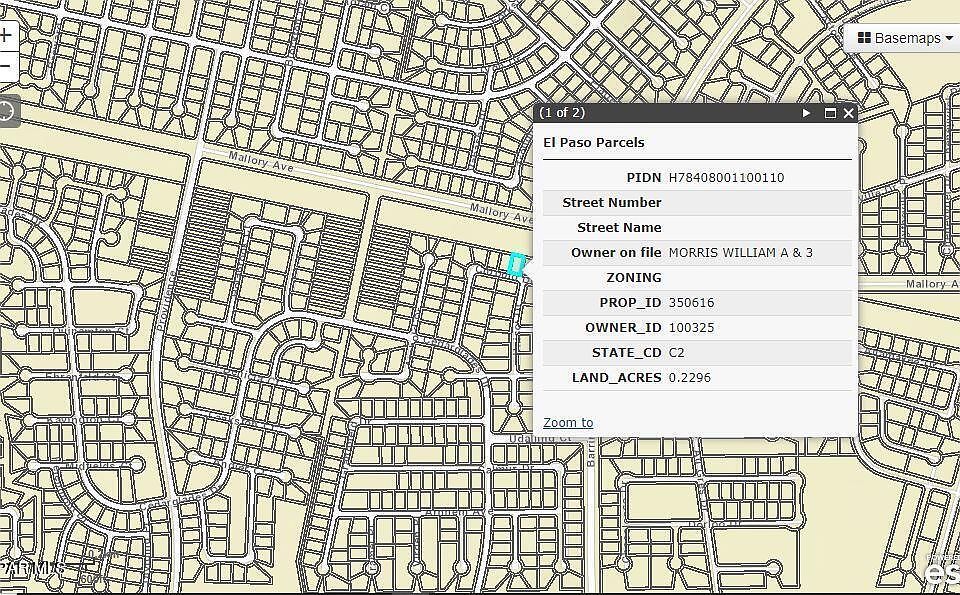960x595 pixels.
Task: Click the Zoom to link
Action: 568,422
